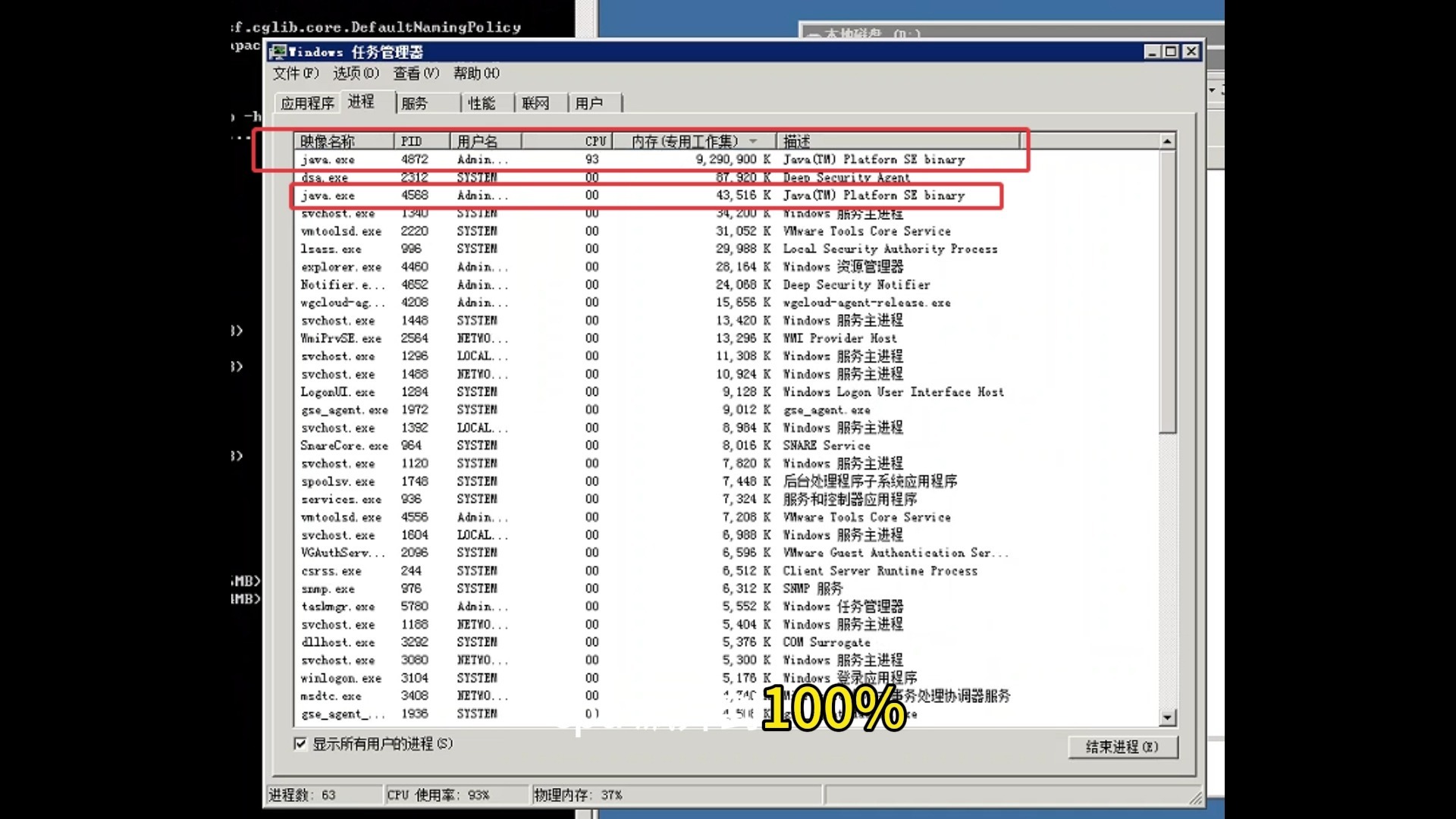The image size is (1456, 819).
Task: Select svchost.exe with PID 1604
Action: [x=658, y=535]
